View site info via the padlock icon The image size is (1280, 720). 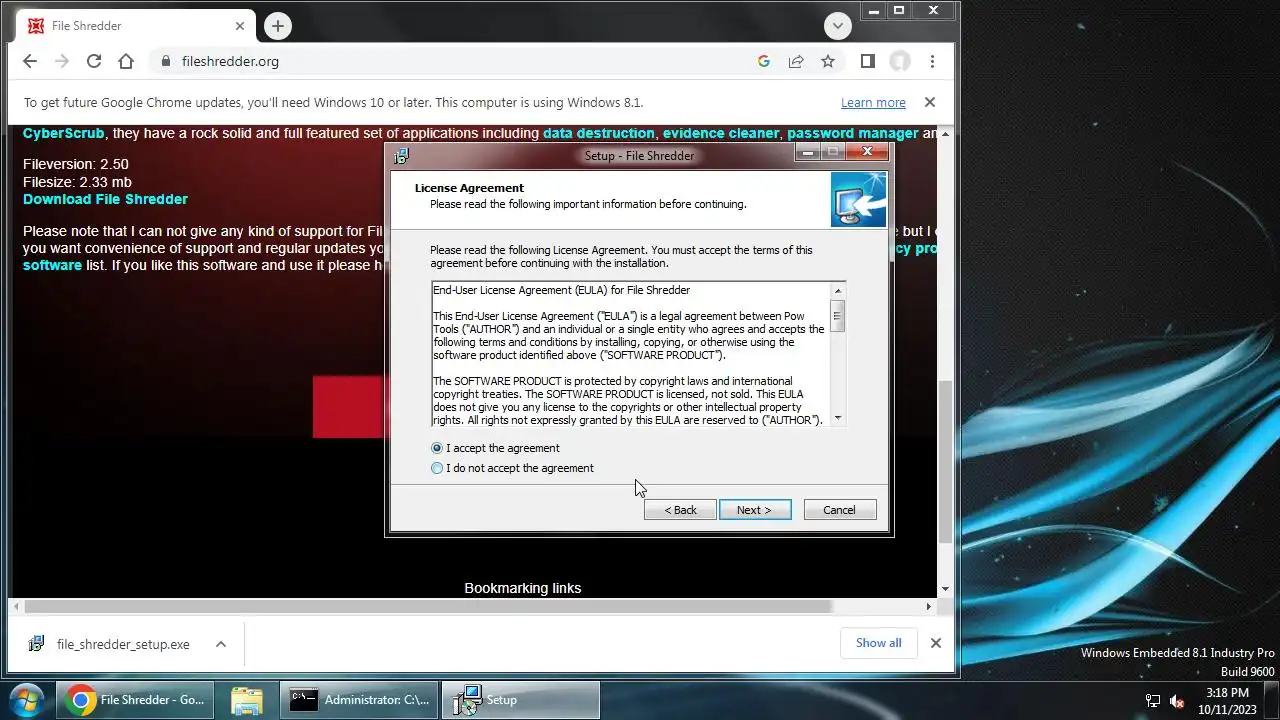tap(166, 61)
